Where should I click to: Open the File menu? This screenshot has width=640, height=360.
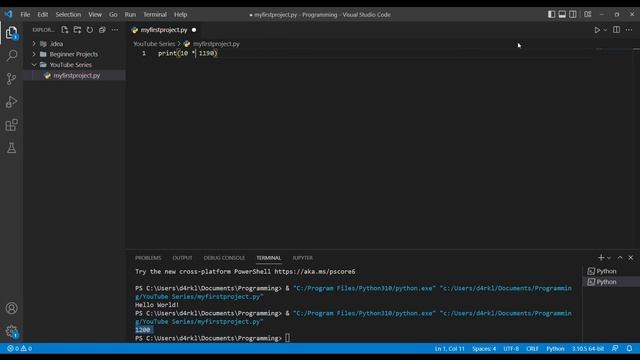pyautogui.click(x=25, y=14)
